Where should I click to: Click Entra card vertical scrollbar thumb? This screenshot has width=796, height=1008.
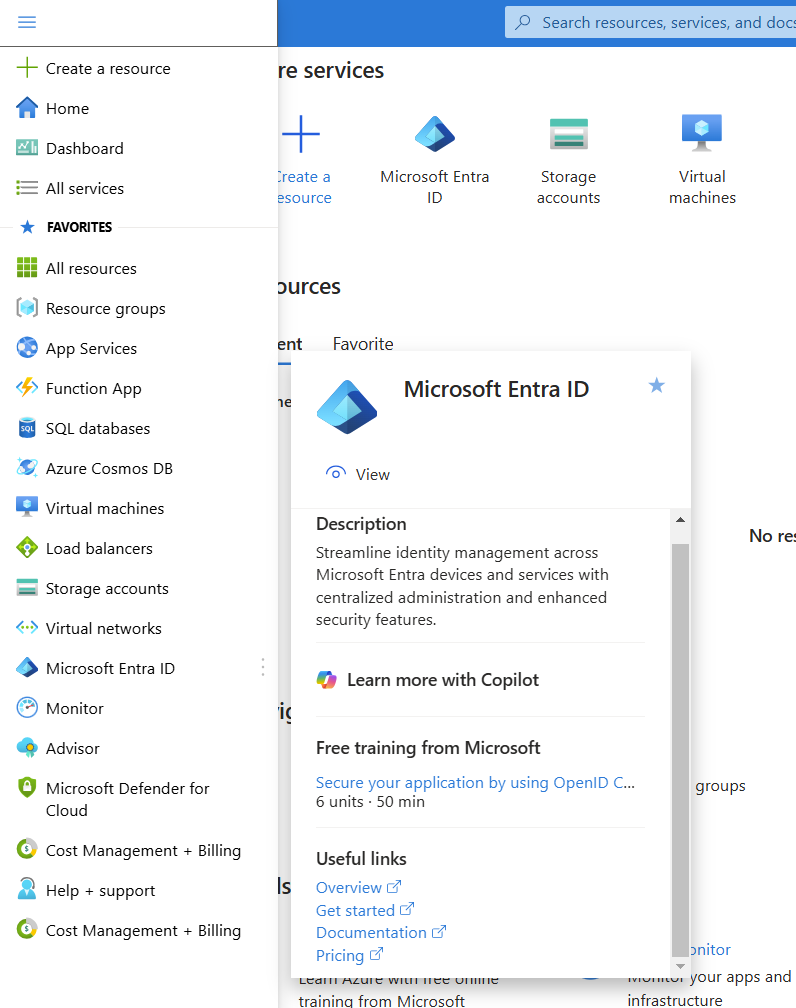(680, 749)
